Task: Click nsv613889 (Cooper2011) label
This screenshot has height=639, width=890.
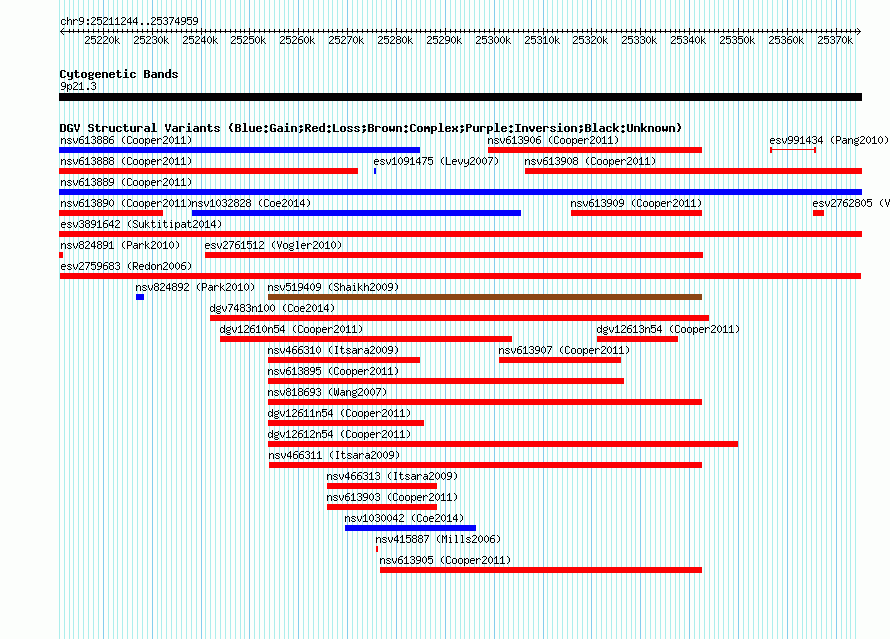Action: pyautogui.click(x=126, y=182)
